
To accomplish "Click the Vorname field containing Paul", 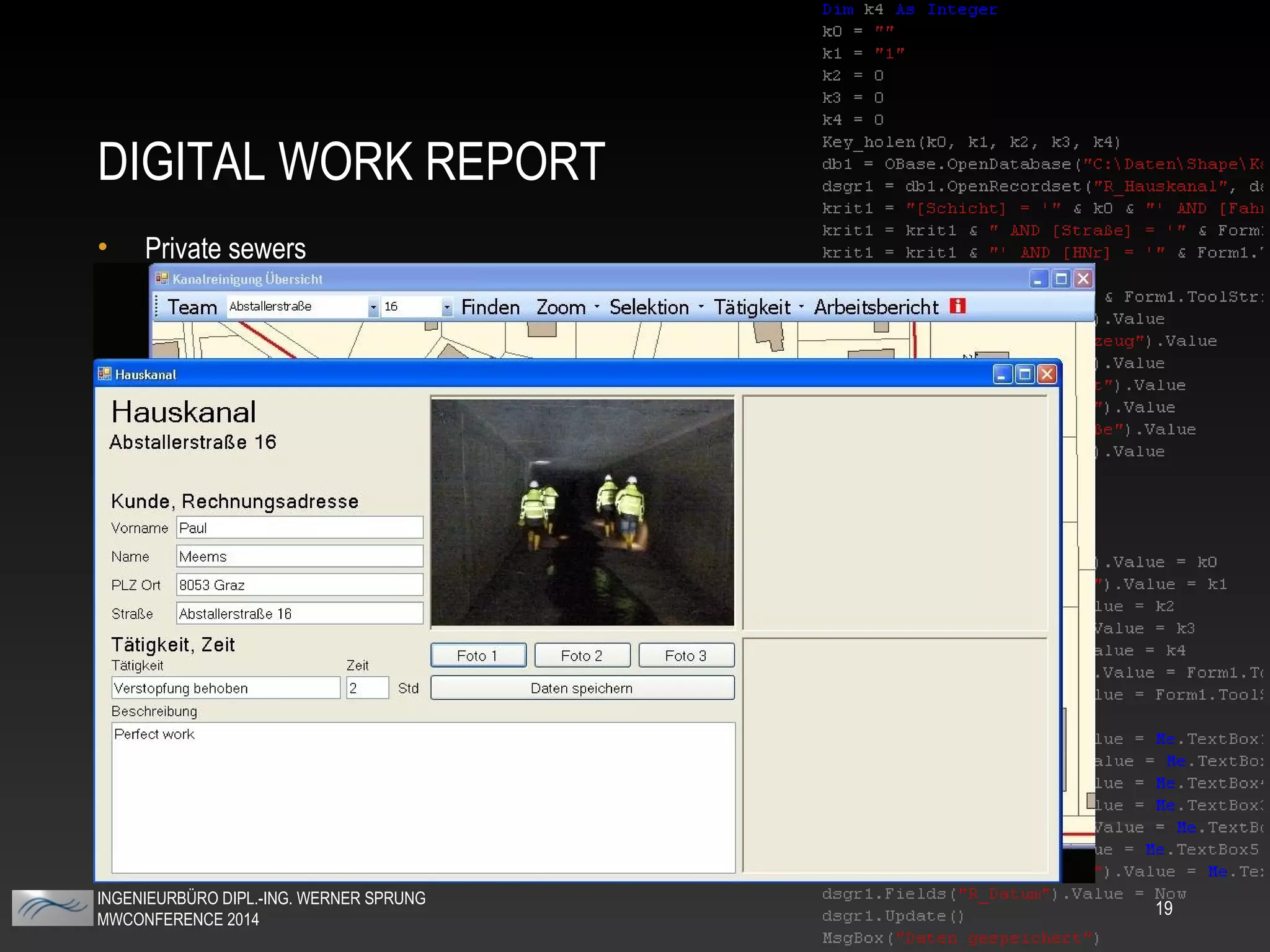I will (300, 527).
